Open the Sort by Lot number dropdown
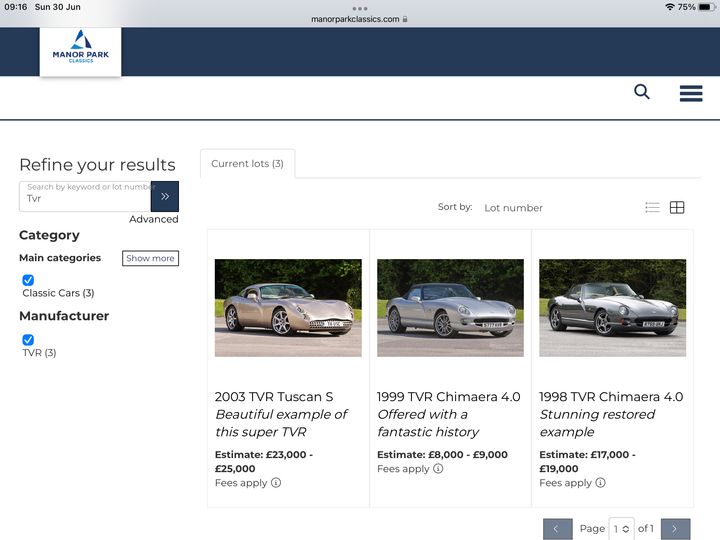This screenshot has height=540, width=720. pyautogui.click(x=513, y=208)
